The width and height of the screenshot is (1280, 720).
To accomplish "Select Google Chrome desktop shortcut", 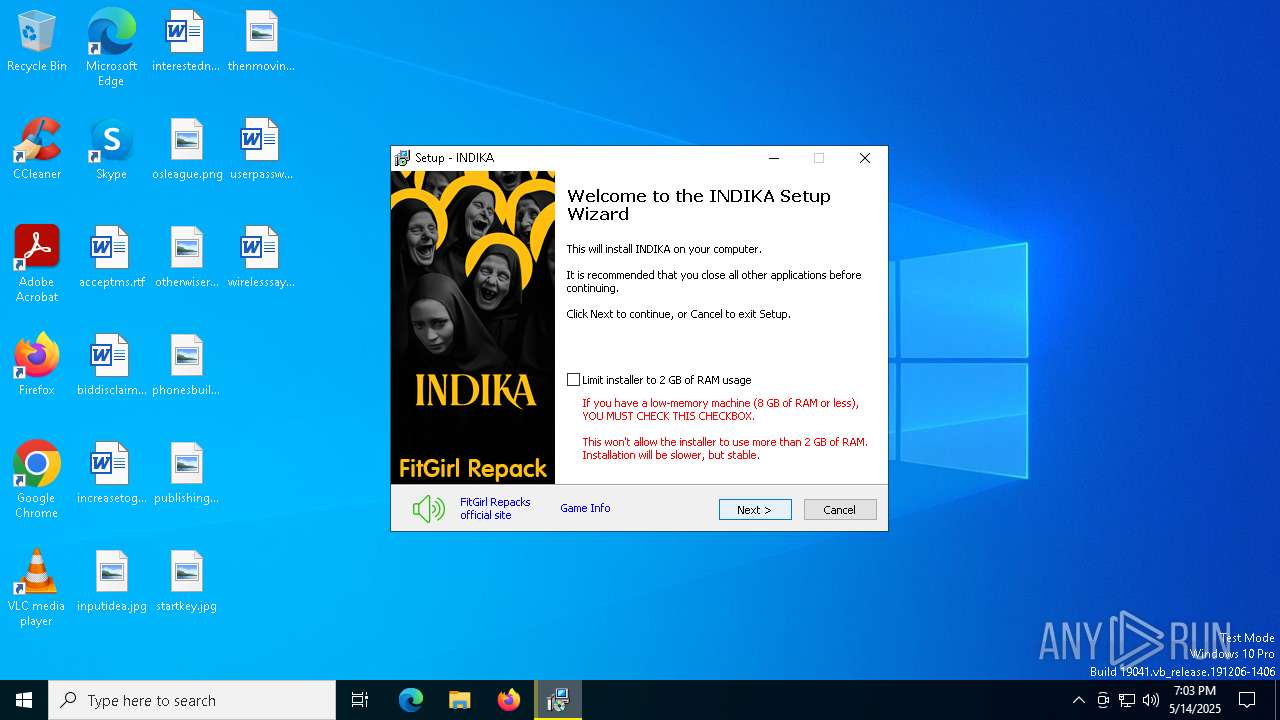I will 37,480.
